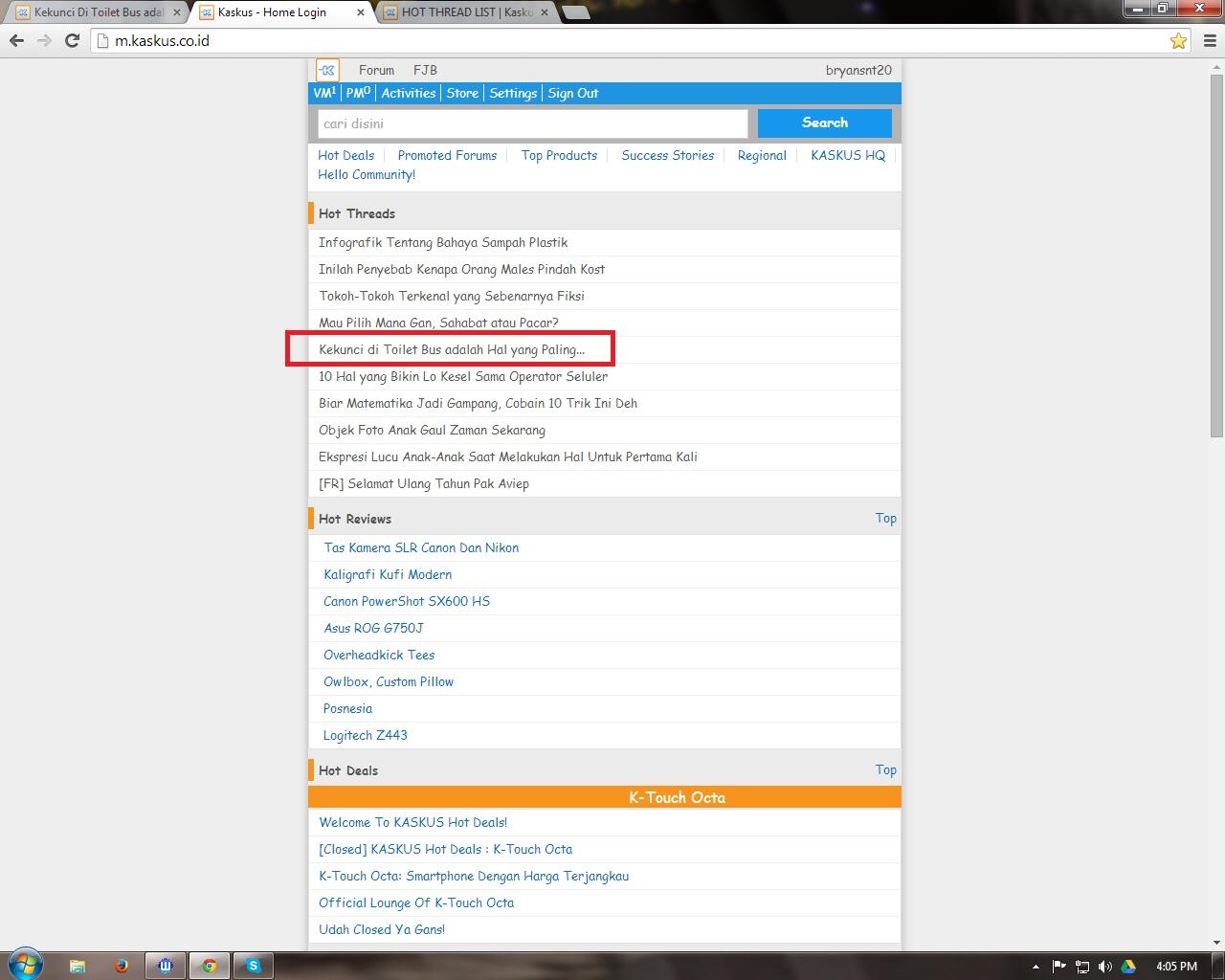Open VM visitor messages link
This screenshot has height=980, width=1225.
(323, 93)
